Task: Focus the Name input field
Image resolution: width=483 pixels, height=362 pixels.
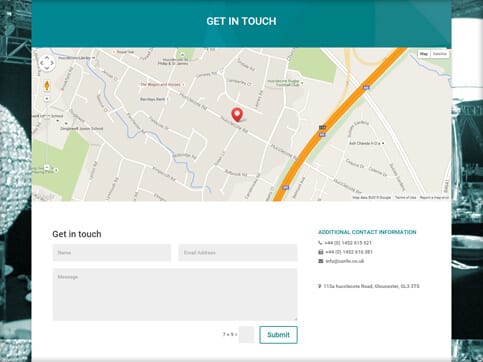Action: tap(112, 253)
